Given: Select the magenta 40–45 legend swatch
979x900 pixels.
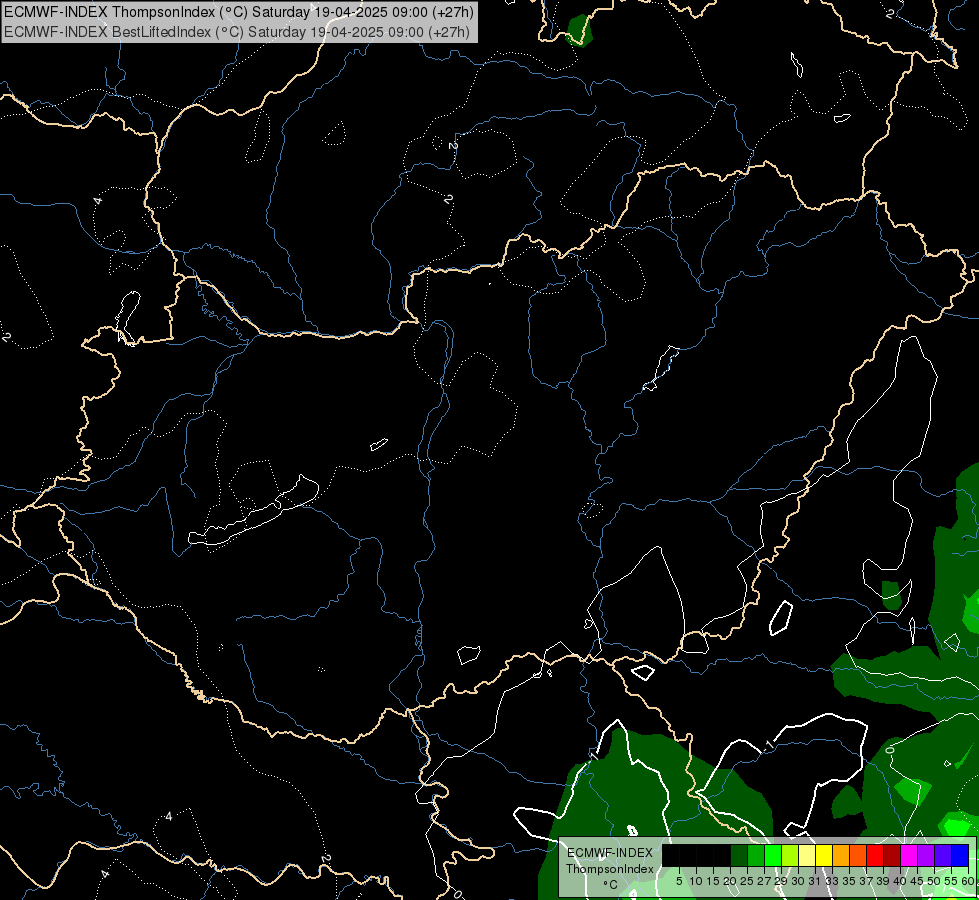Looking at the screenshot, I should point(909,856).
